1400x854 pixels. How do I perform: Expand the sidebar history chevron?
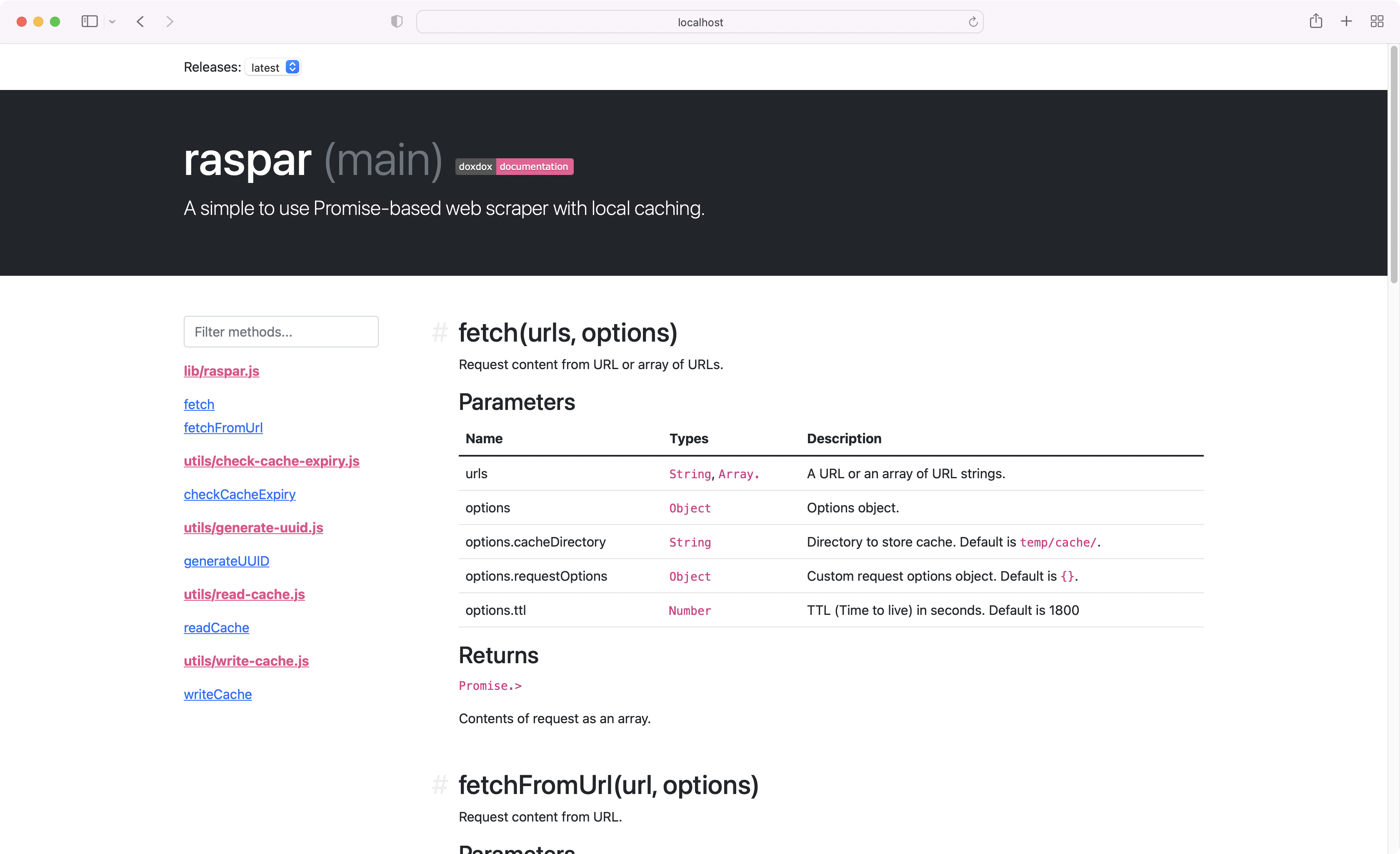[112, 22]
